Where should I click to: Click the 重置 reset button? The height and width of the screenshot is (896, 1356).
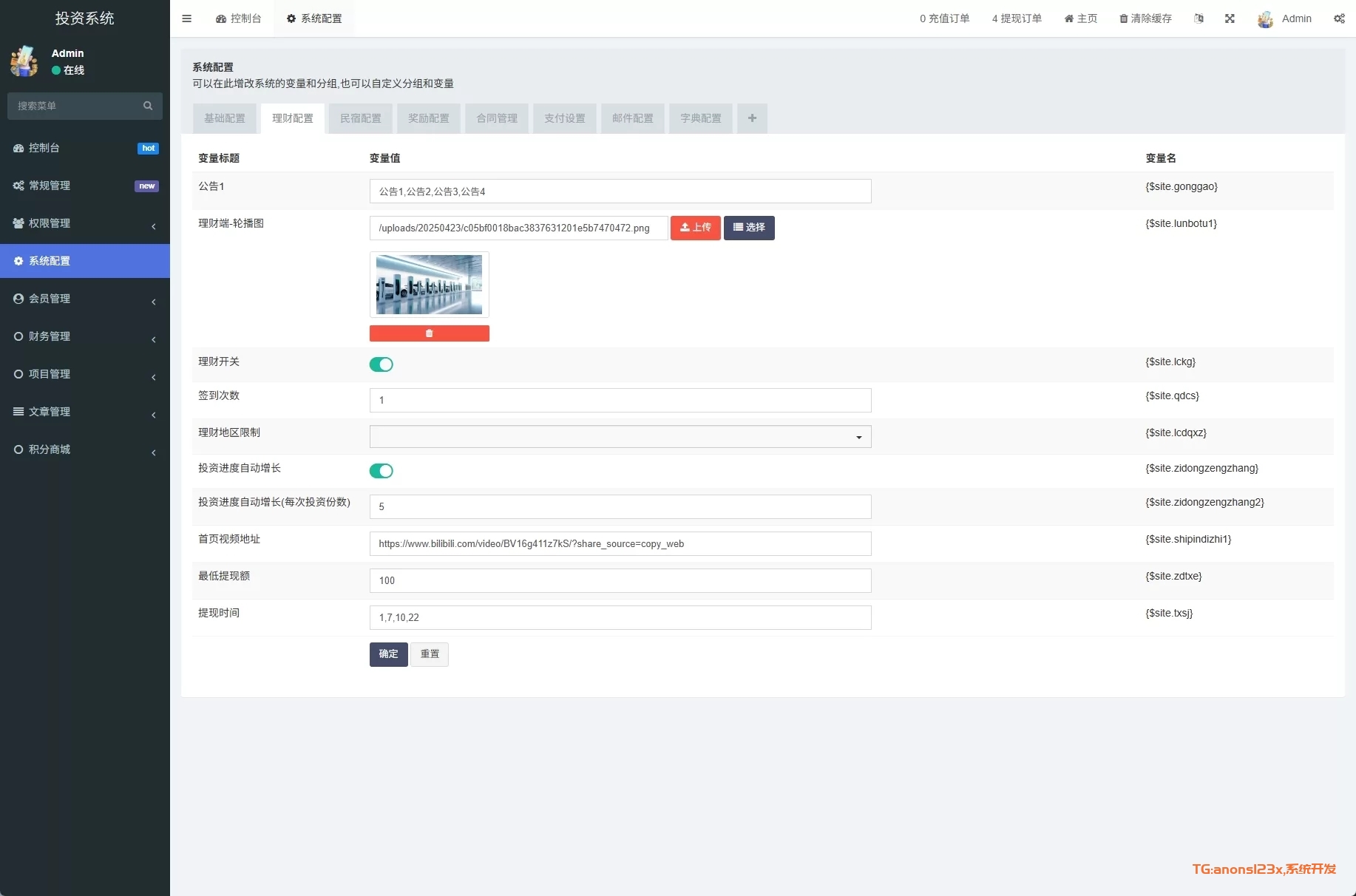coord(429,654)
